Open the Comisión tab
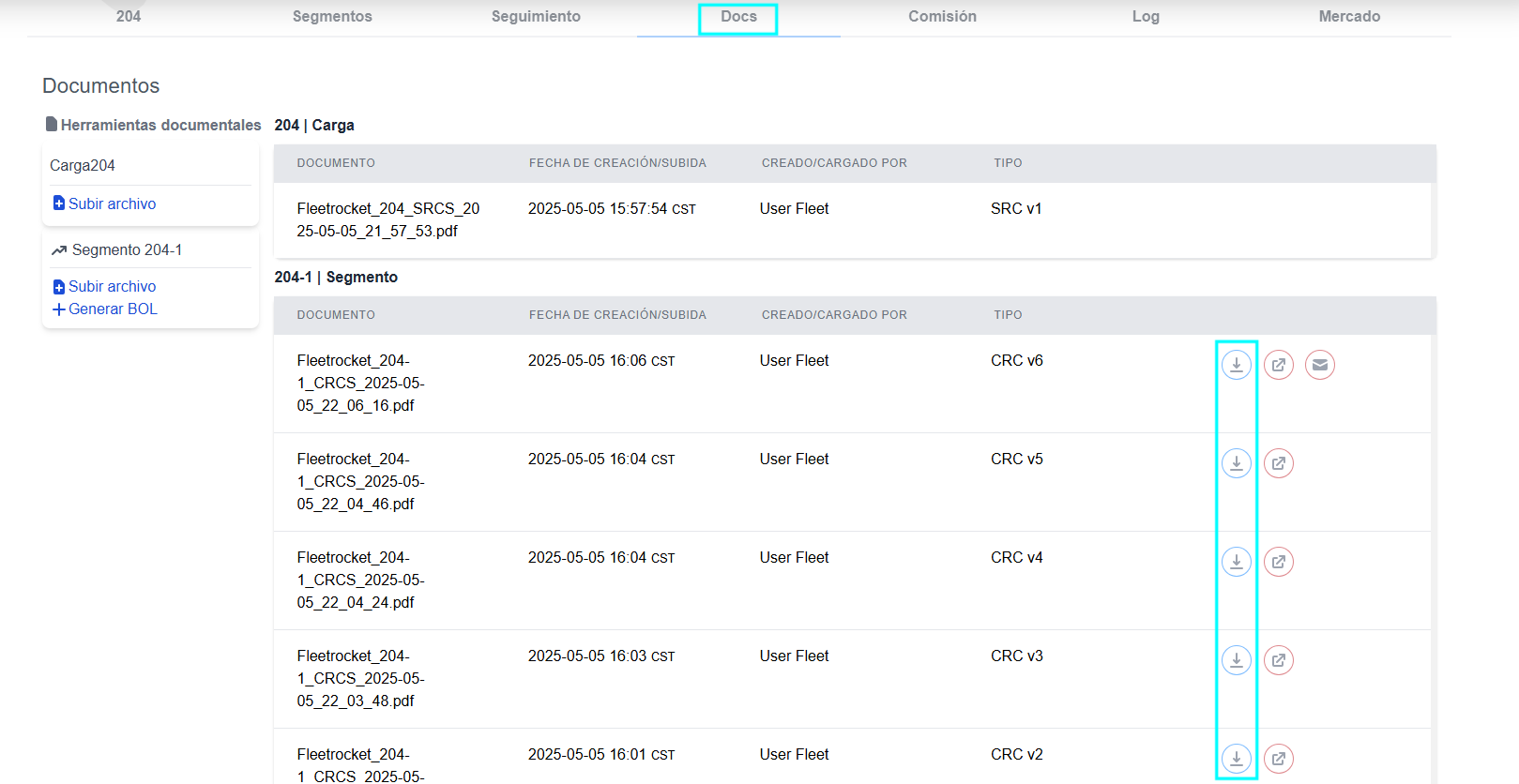Viewport: 1519px width, 784px height. pyautogui.click(x=942, y=16)
